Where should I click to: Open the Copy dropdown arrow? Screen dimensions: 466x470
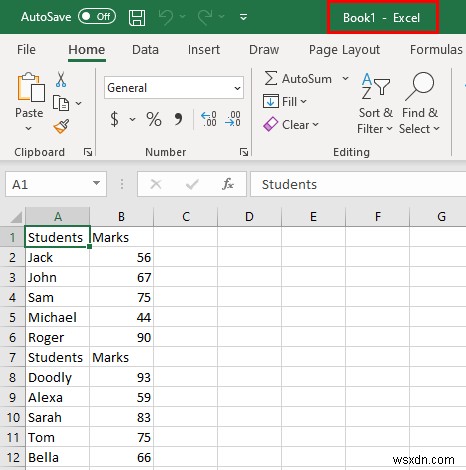(x=78, y=103)
